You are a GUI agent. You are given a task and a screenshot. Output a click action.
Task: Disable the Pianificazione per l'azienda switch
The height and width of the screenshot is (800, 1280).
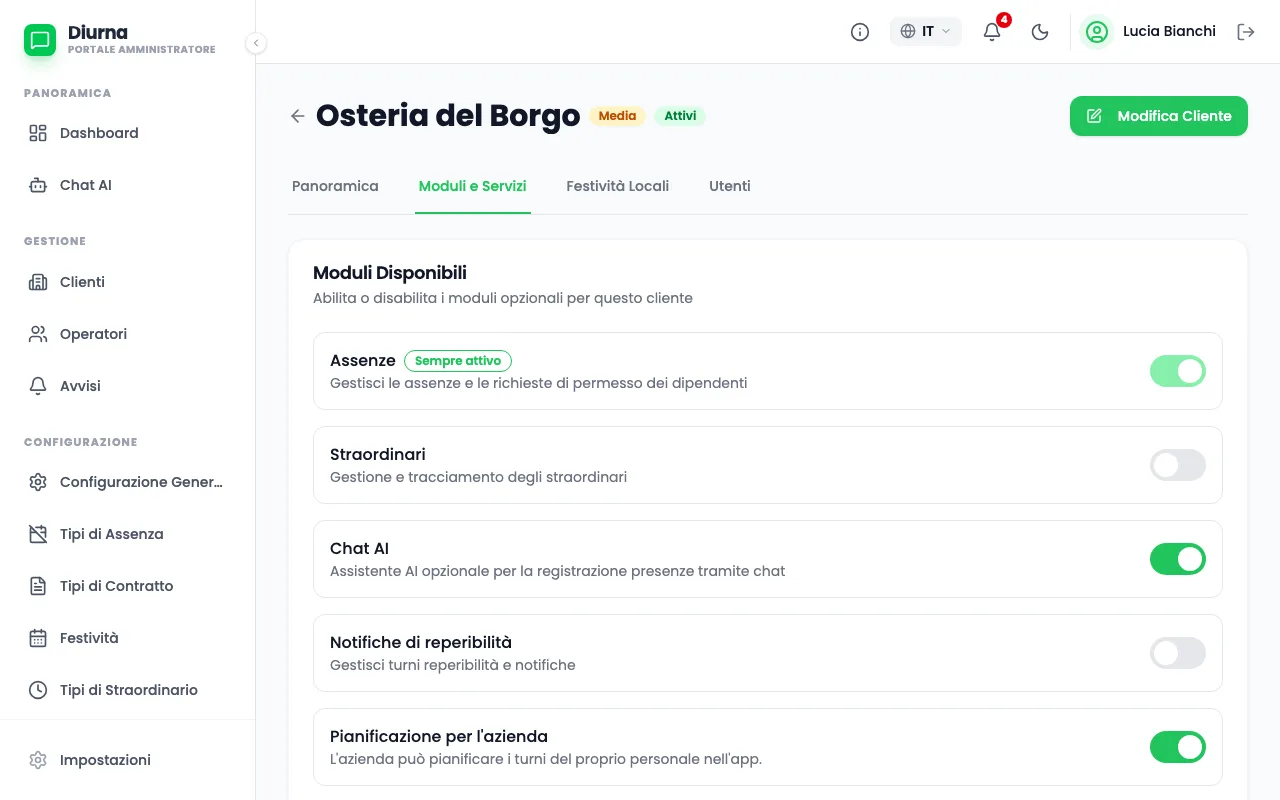[1178, 747]
